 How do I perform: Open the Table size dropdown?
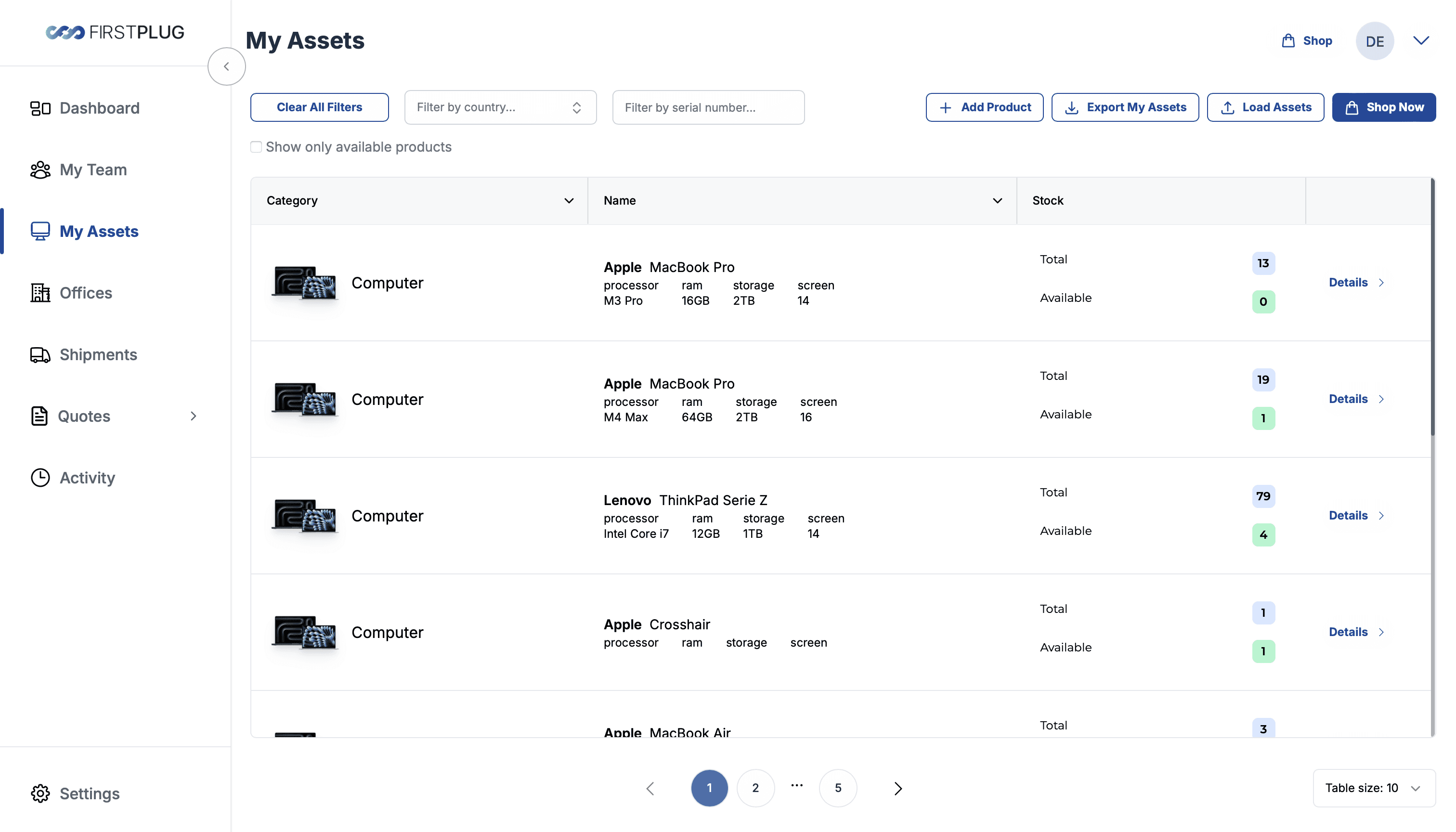[1374, 789]
